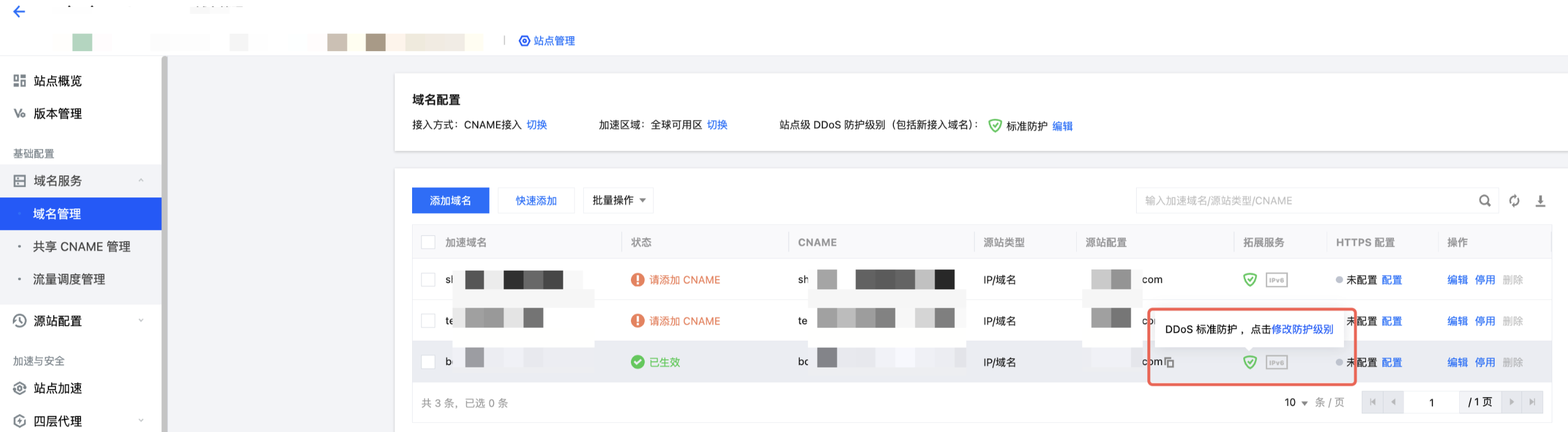Click the 添加域名 button

point(450,200)
